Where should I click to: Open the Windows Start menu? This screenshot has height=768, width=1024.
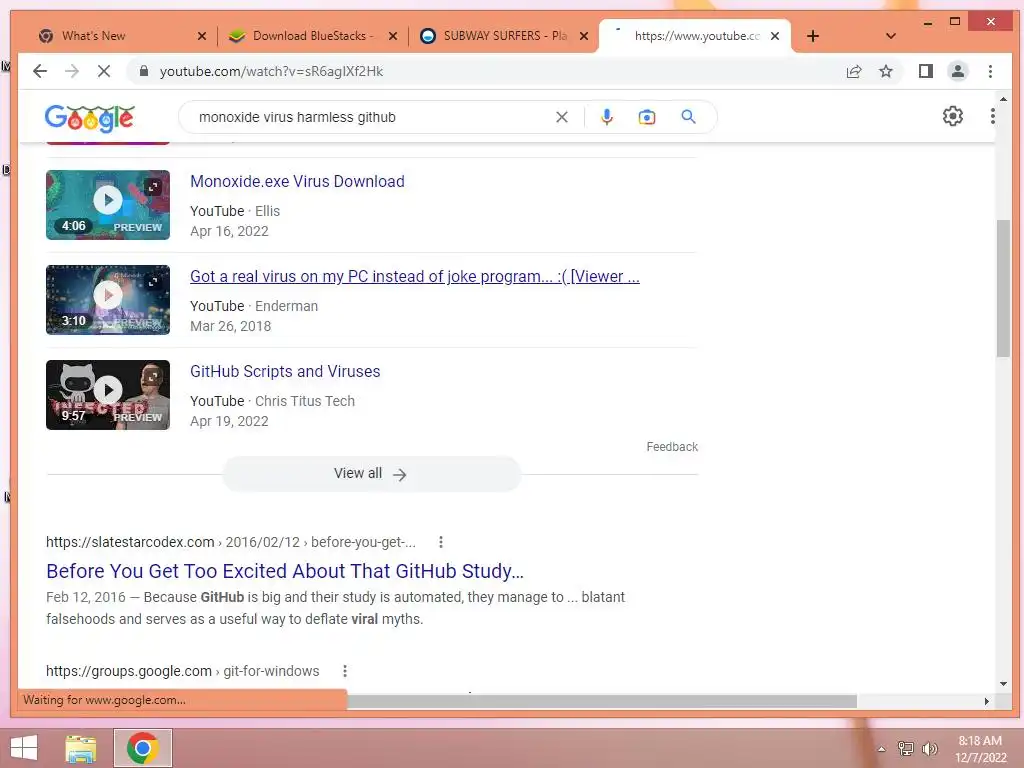click(24, 748)
